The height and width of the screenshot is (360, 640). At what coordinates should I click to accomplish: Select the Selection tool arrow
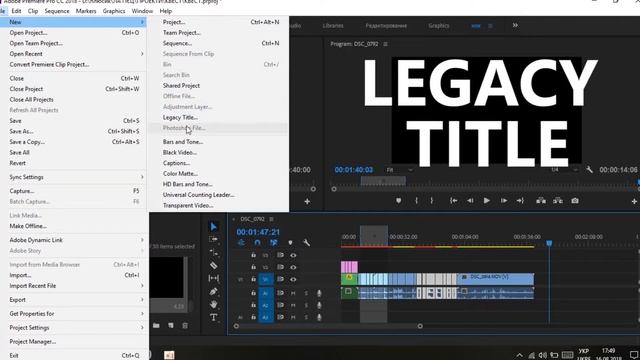click(213, 227)
